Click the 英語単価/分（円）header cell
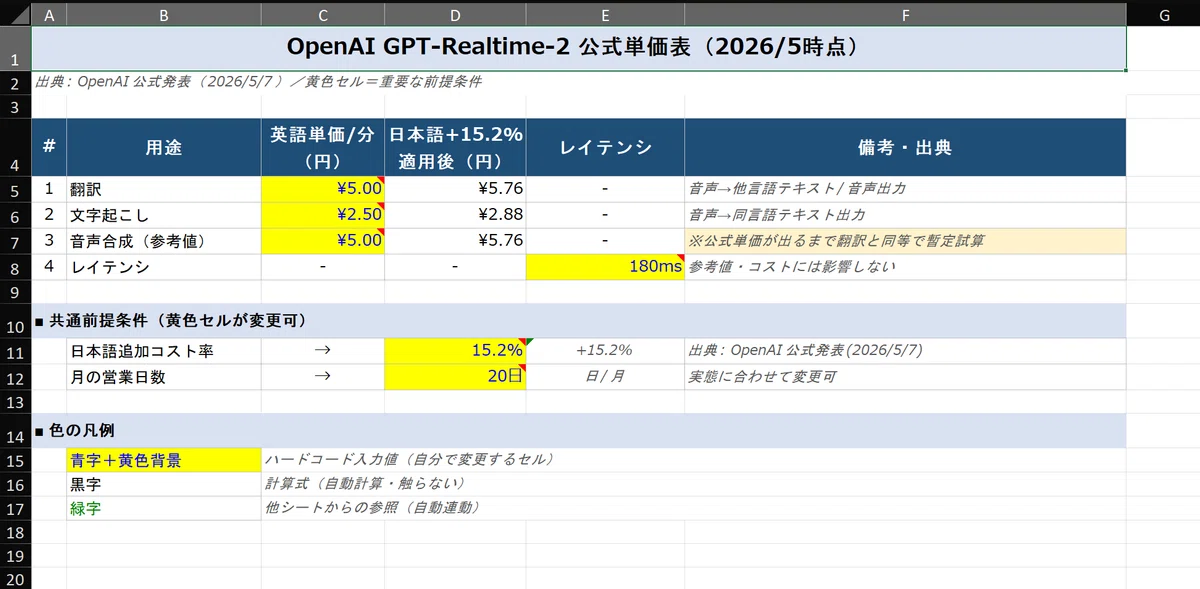1200x589 pixels. pos(322,148)
